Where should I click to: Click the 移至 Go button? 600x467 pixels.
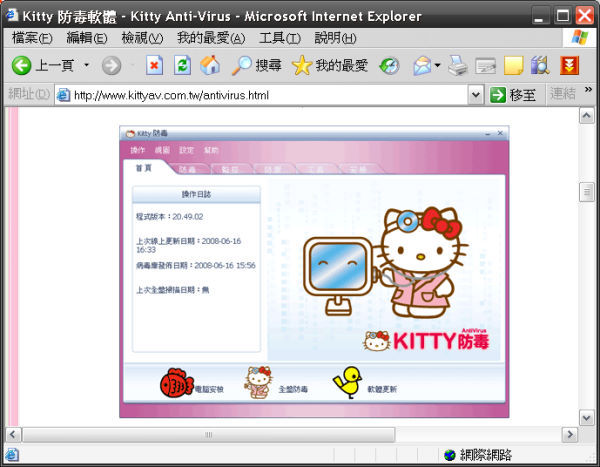point(513,95)
